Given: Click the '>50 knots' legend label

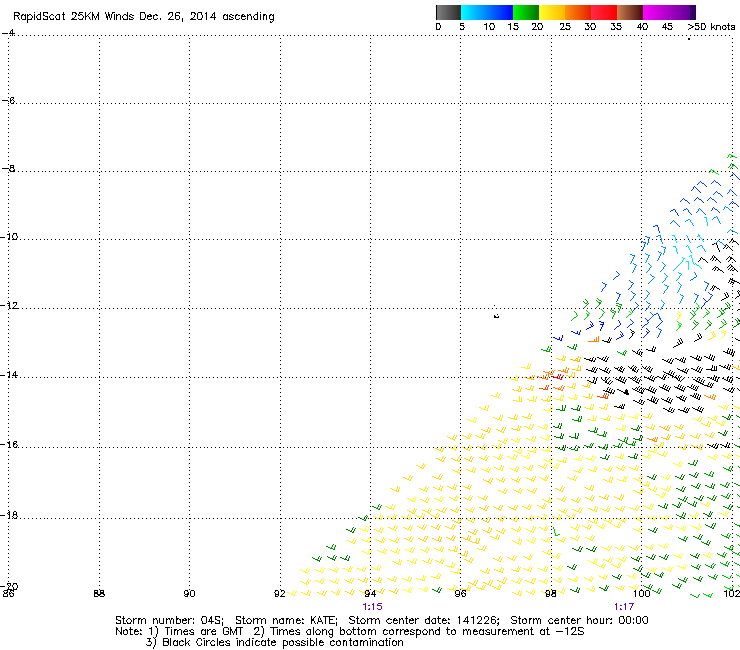Looking at the screenshot, I should (x=711, y=27).
